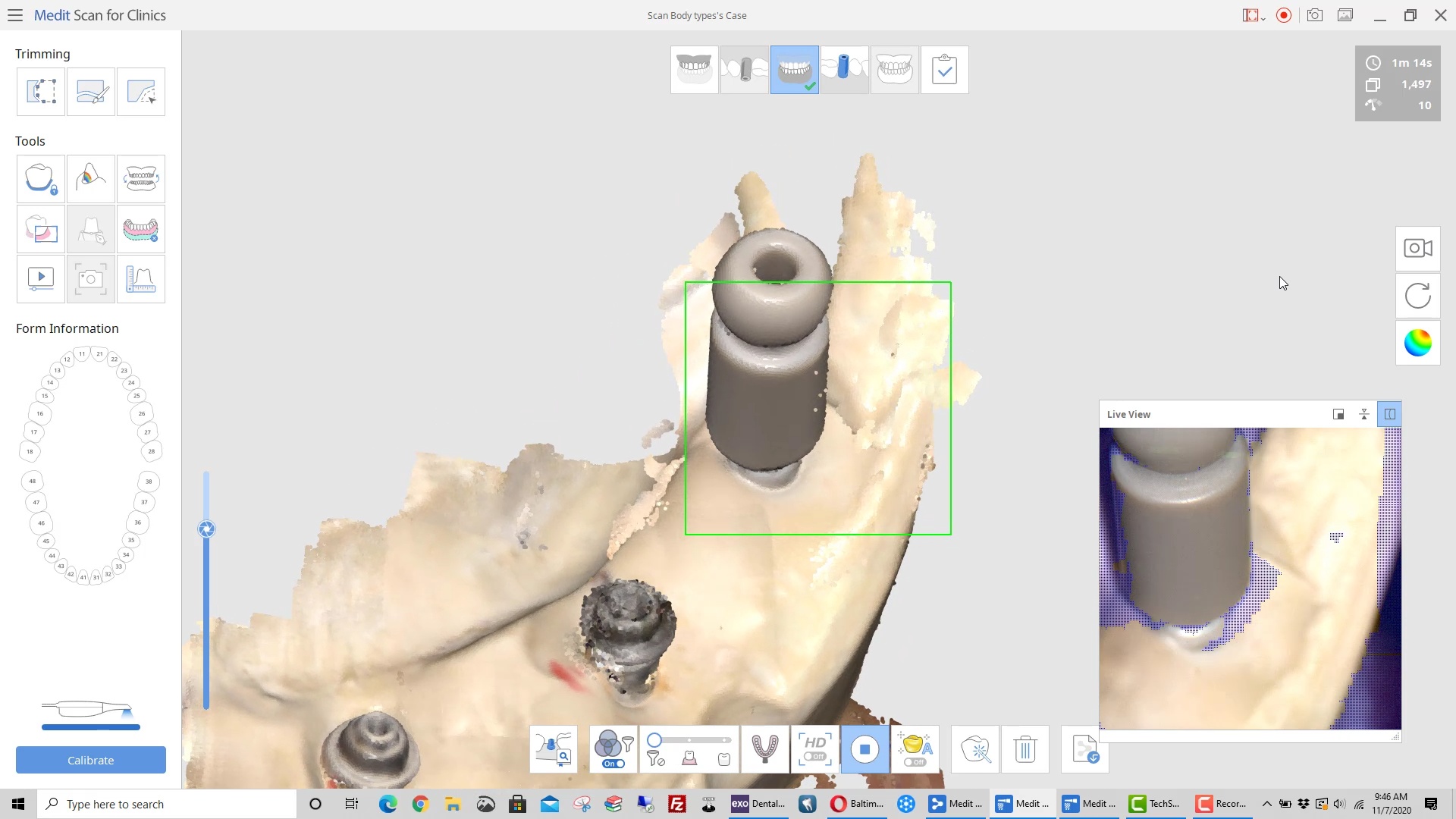Open the video recording camera button

click(x=1418, y=248)
